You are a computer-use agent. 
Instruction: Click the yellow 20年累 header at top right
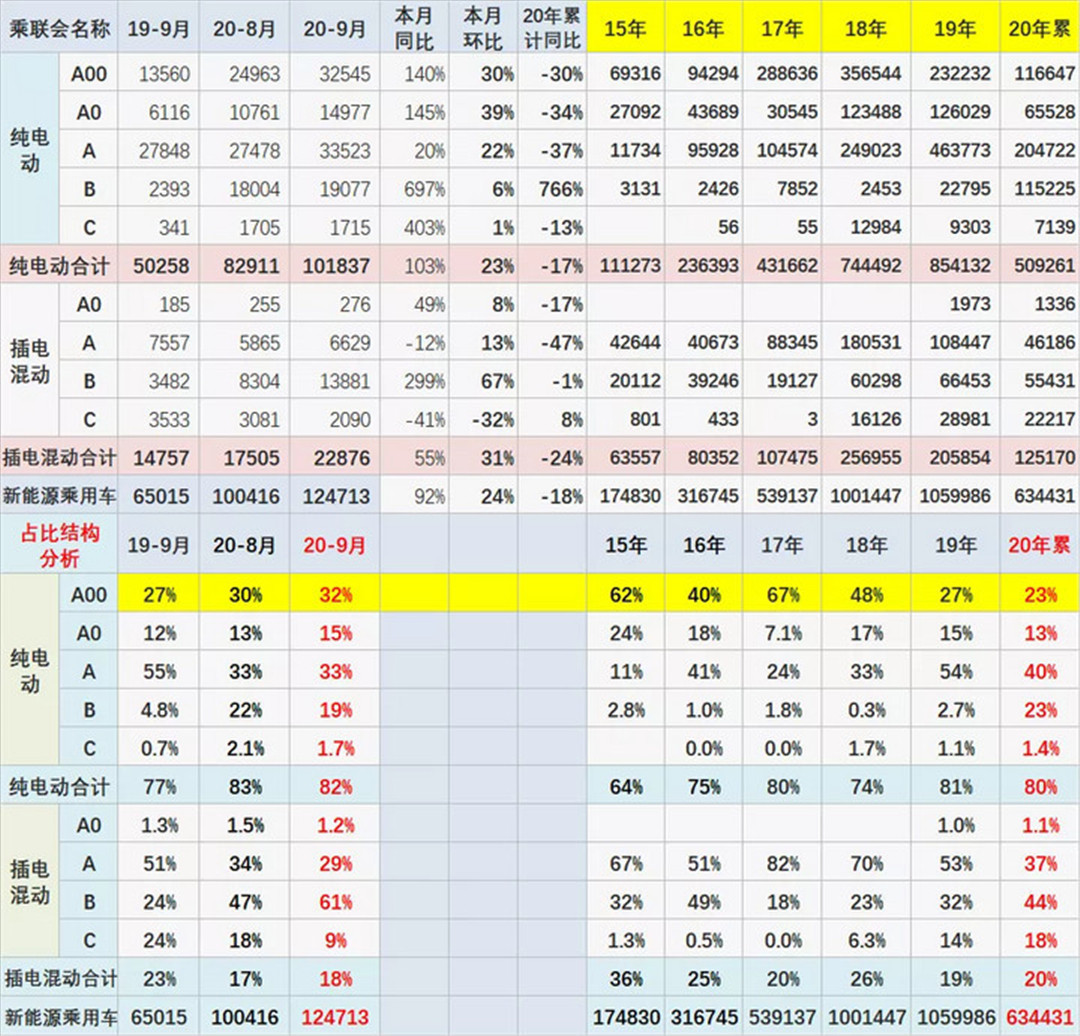(x=1040, y=28)
